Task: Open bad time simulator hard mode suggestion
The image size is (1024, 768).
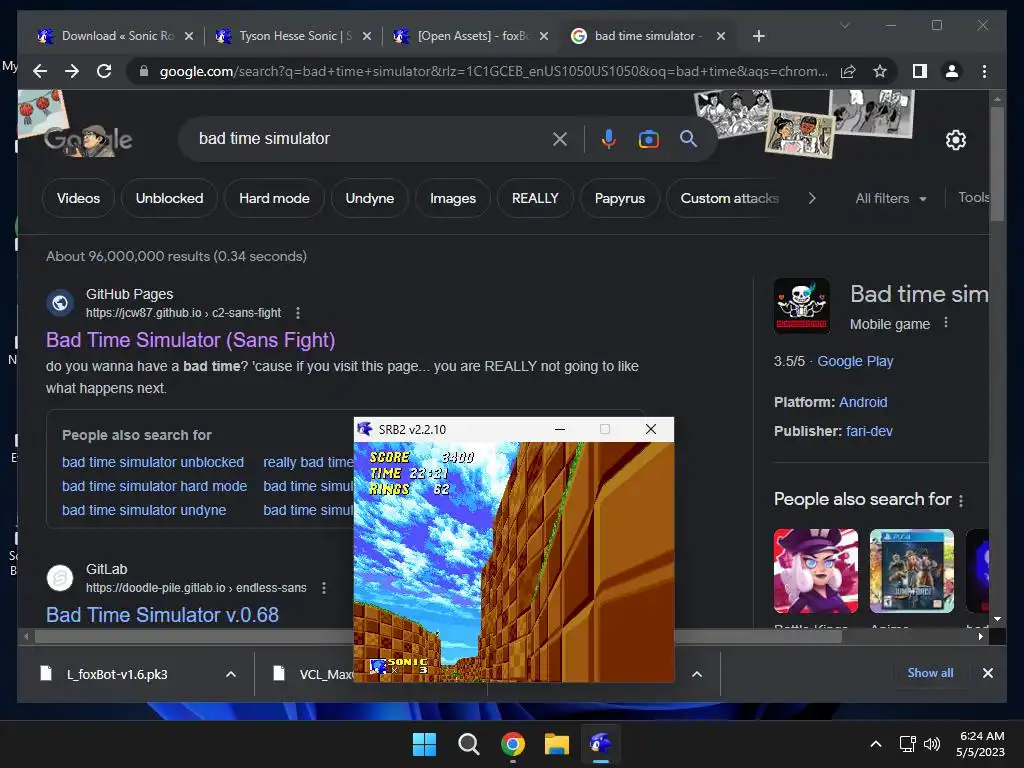Action: [x=154, y=486]
